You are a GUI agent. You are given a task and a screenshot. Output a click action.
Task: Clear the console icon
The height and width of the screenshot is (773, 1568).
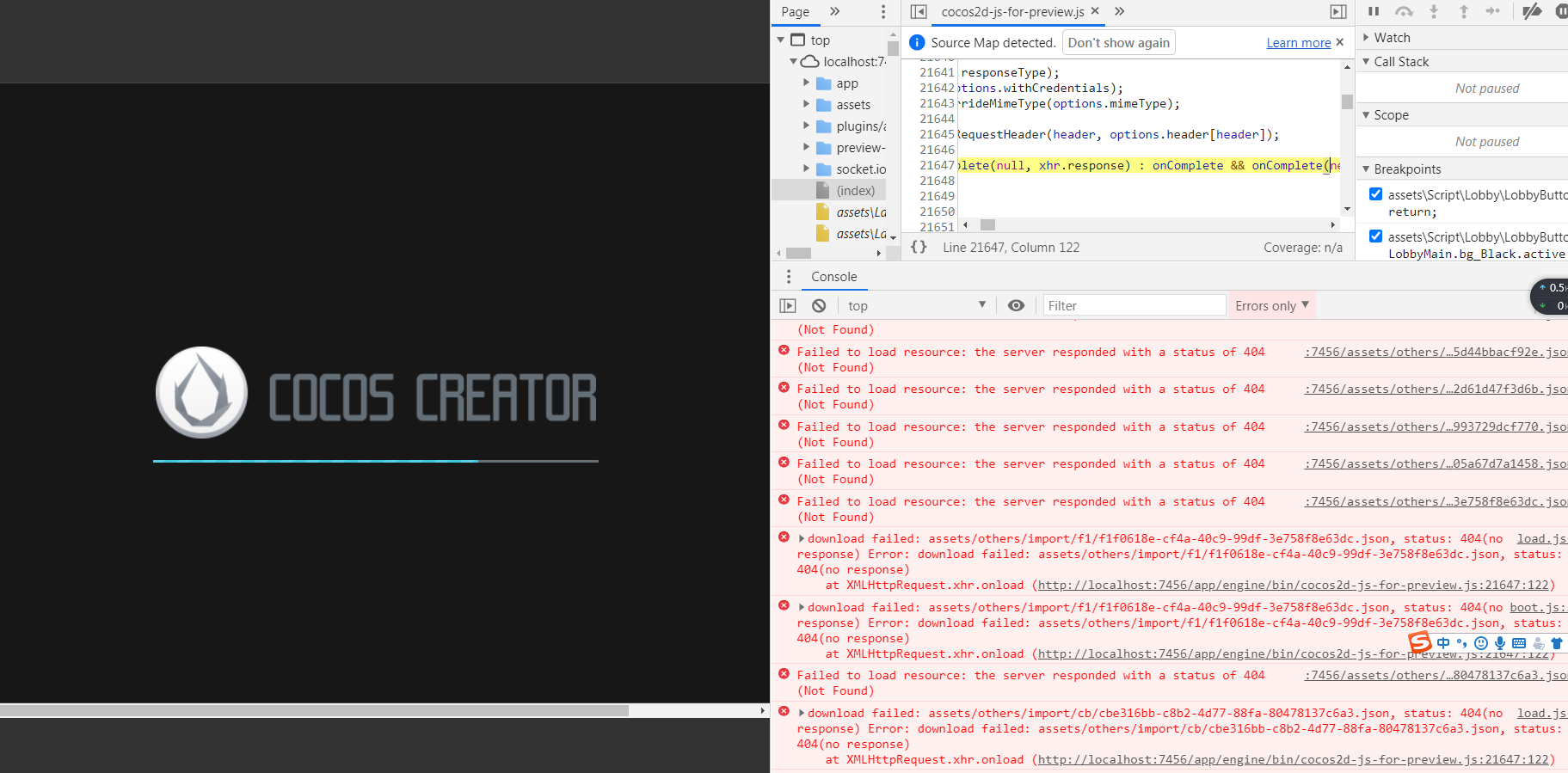(x=819, y=305)
